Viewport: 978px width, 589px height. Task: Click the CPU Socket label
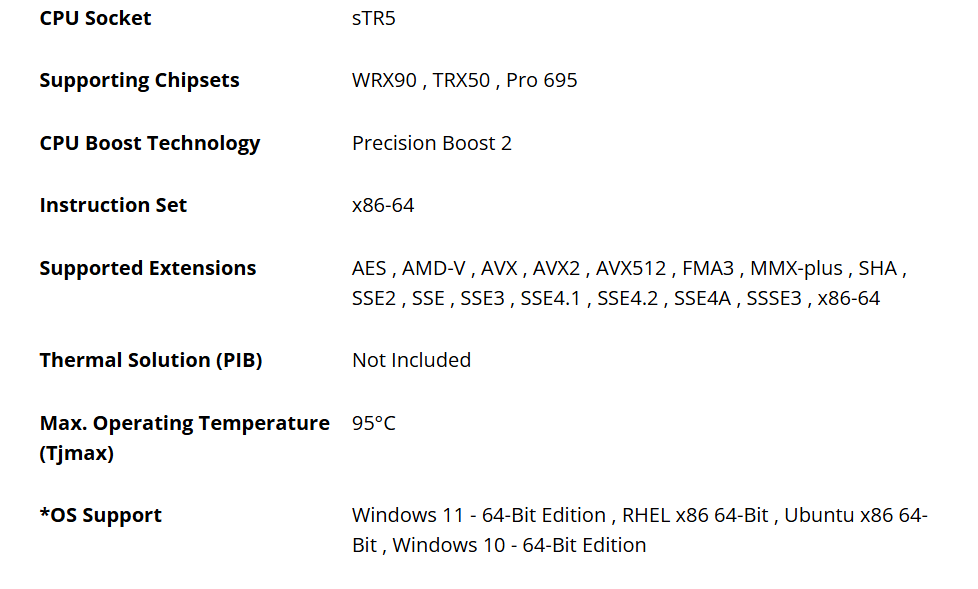point(95,18)
